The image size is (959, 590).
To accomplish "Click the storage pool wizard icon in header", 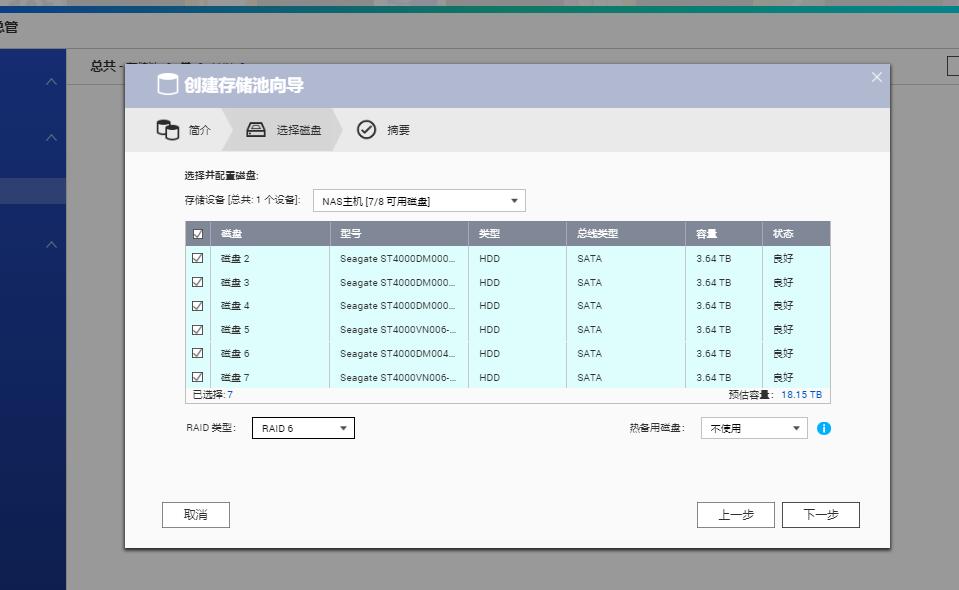I will (166, 86).
